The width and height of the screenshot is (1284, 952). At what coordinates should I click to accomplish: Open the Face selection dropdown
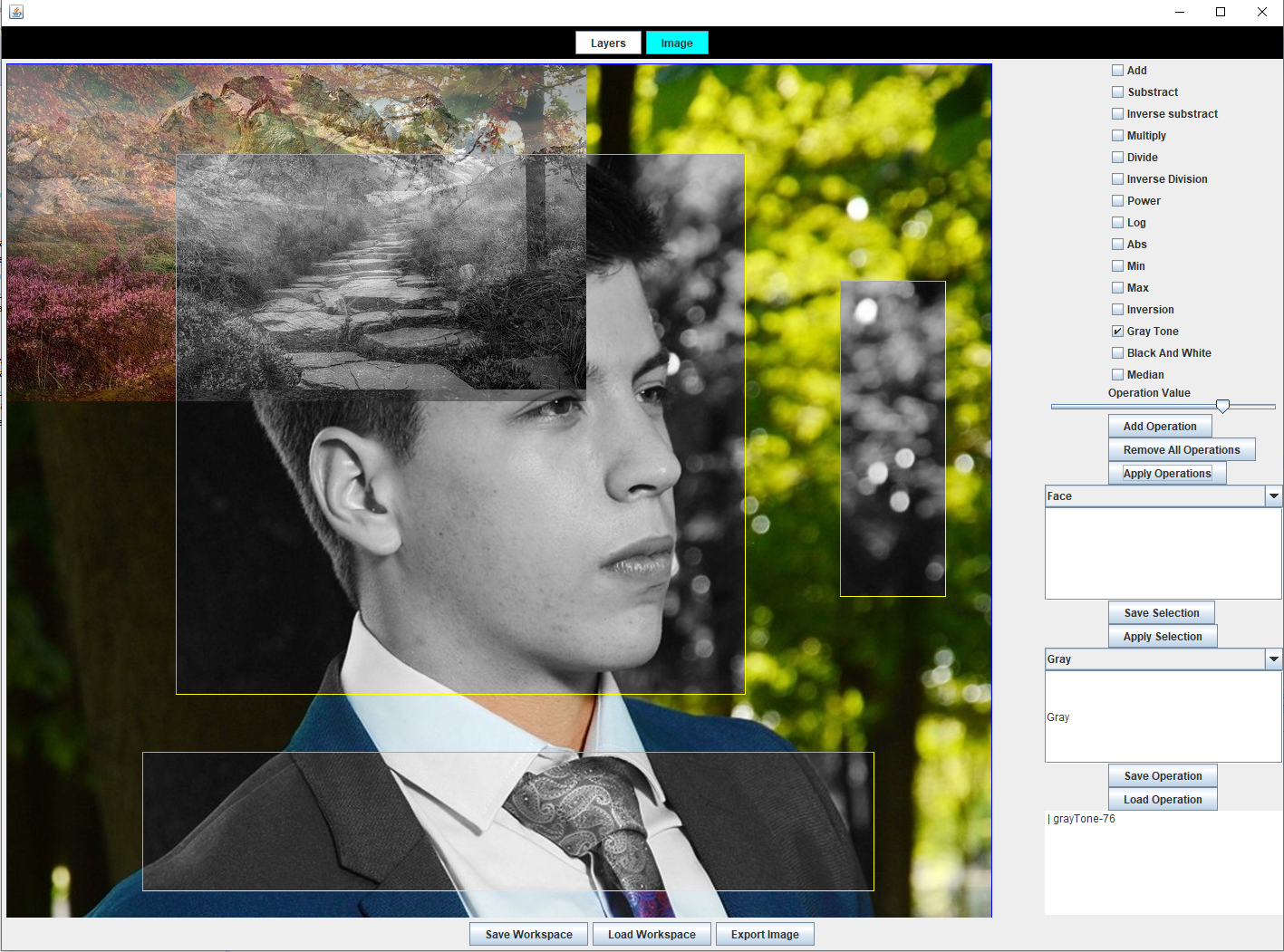click(1274, 496)
